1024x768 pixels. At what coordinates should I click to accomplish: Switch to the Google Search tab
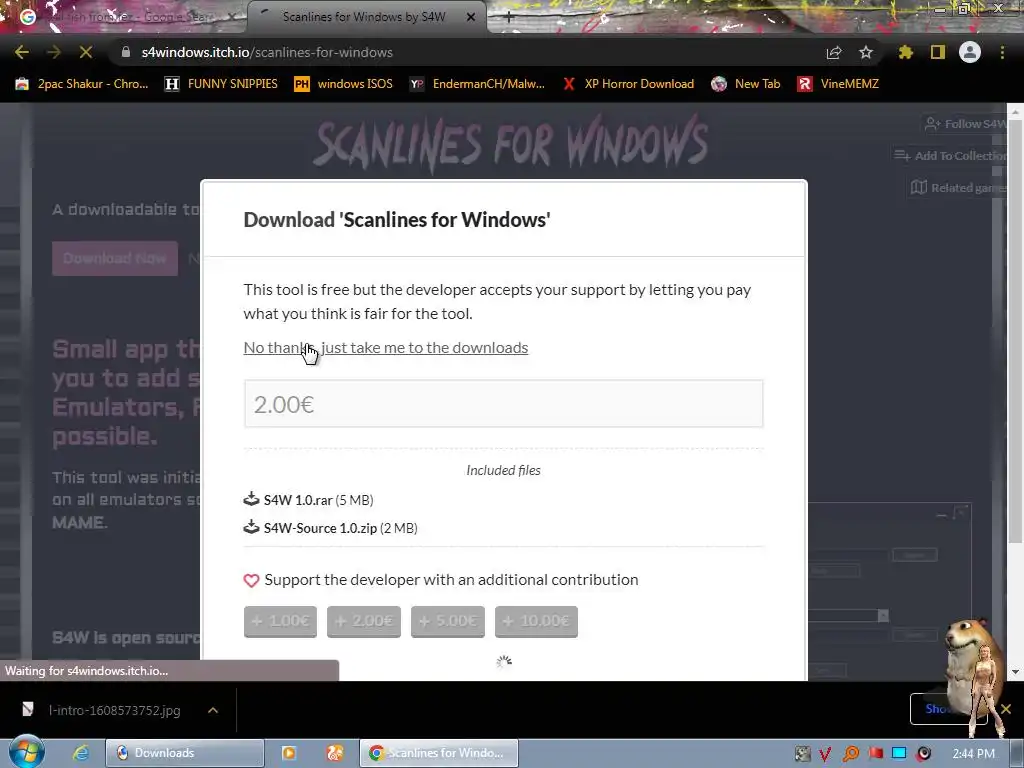coord(124,17)
